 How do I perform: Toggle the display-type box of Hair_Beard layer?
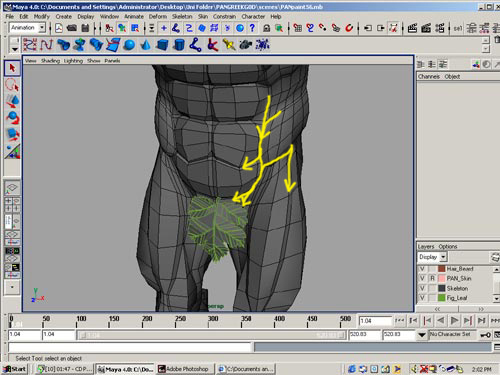pos(432,269)
